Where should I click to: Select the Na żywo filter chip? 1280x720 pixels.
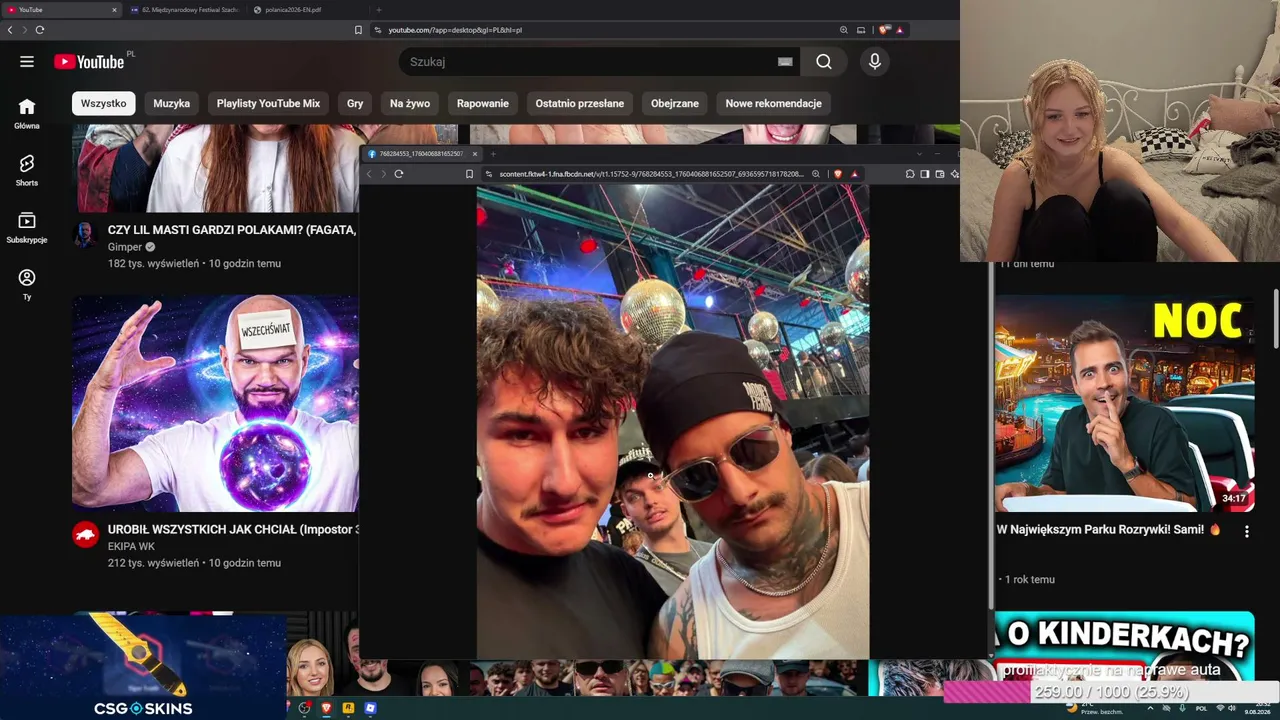click(410, 103)
